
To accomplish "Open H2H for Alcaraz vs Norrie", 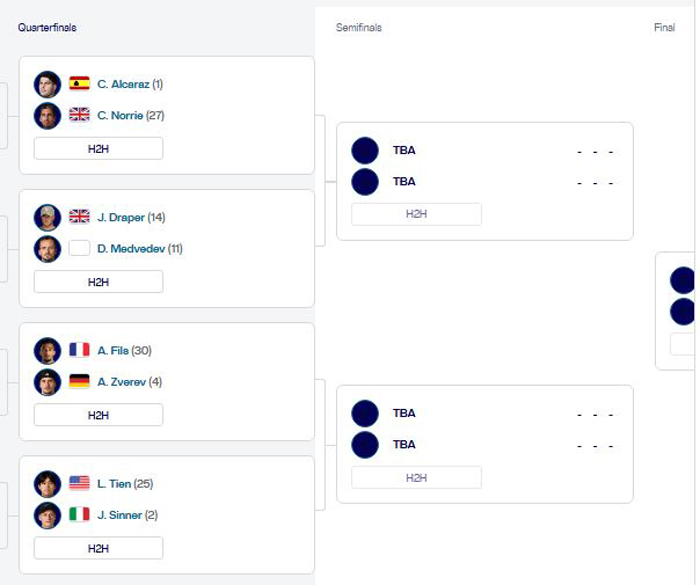I will 98,149.
